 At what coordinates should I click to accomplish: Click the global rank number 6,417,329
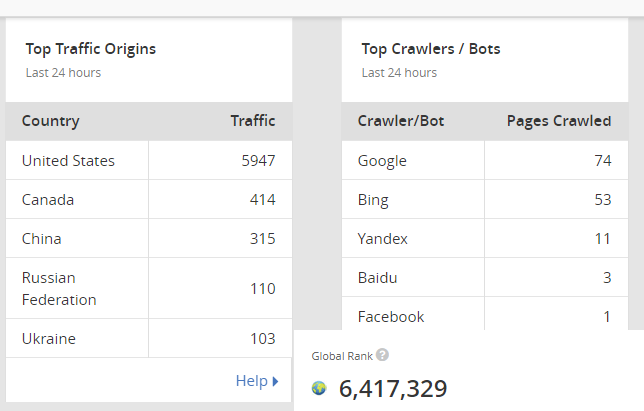393,388
